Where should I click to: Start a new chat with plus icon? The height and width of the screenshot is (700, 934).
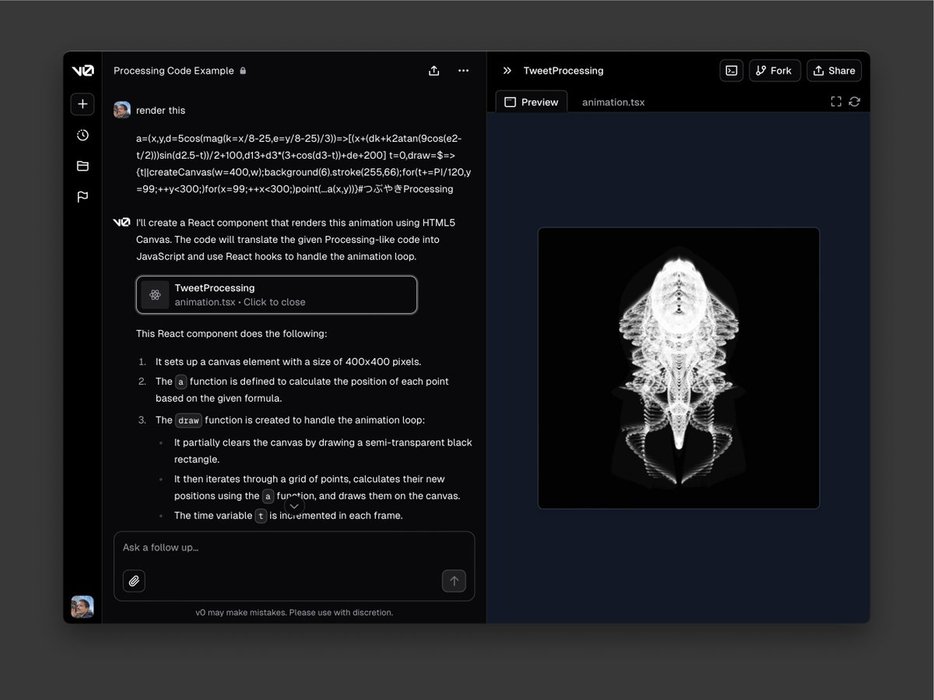82,104
